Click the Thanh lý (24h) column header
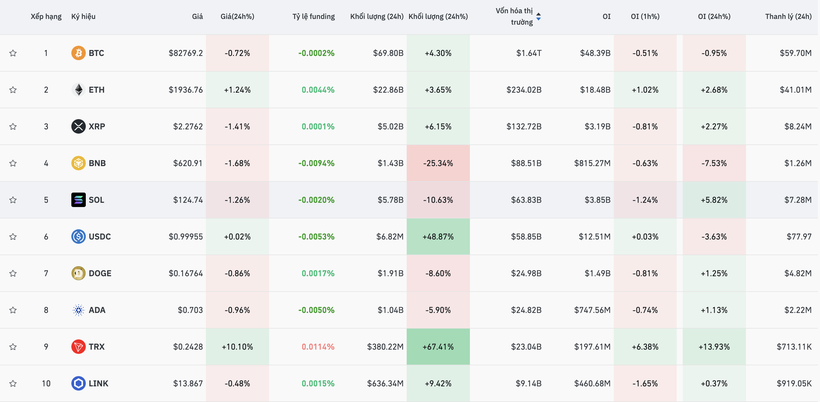820x402 pixels. coord(788,17)
